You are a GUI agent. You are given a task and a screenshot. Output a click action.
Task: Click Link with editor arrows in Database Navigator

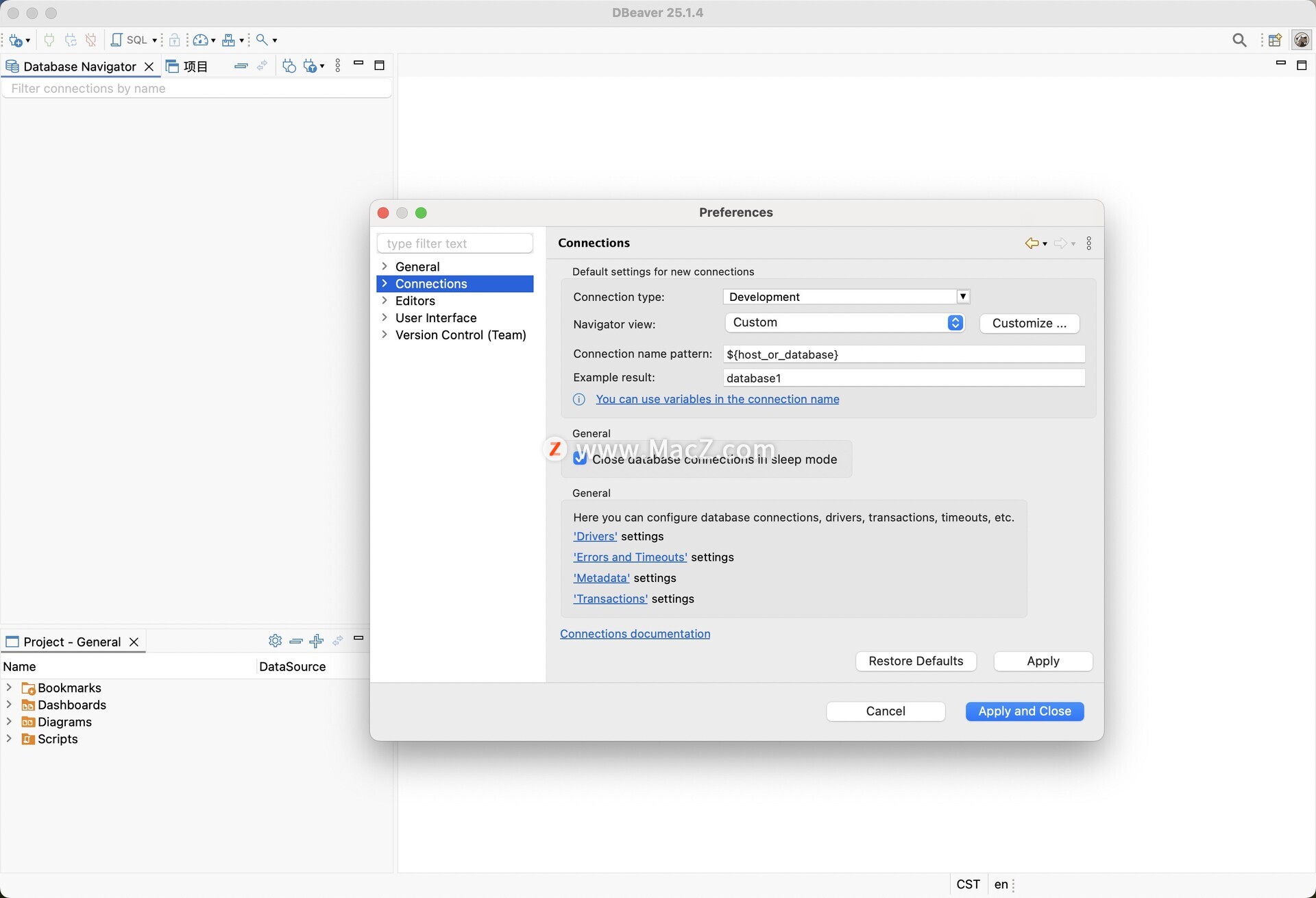click(x=262, y=66)
